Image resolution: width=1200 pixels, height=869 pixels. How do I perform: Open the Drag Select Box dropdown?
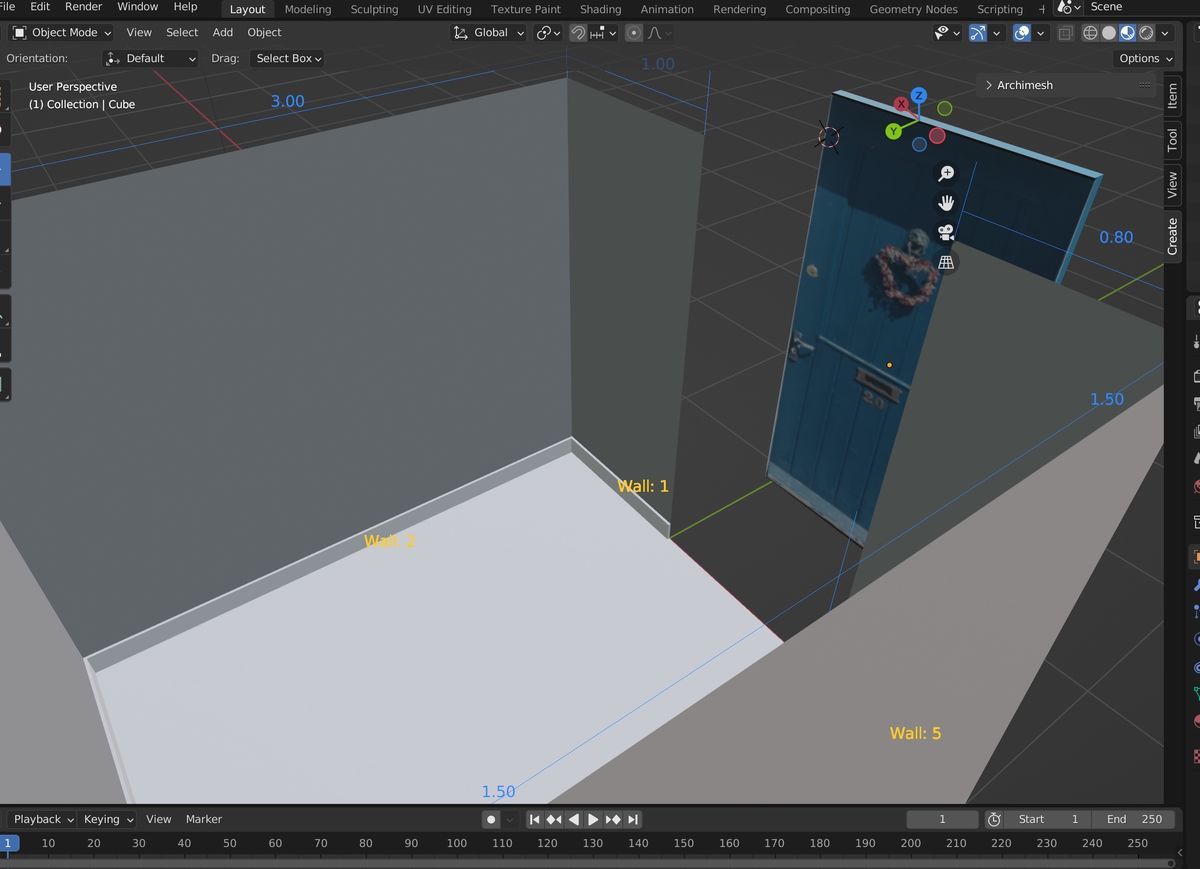(x=288, y=59)
